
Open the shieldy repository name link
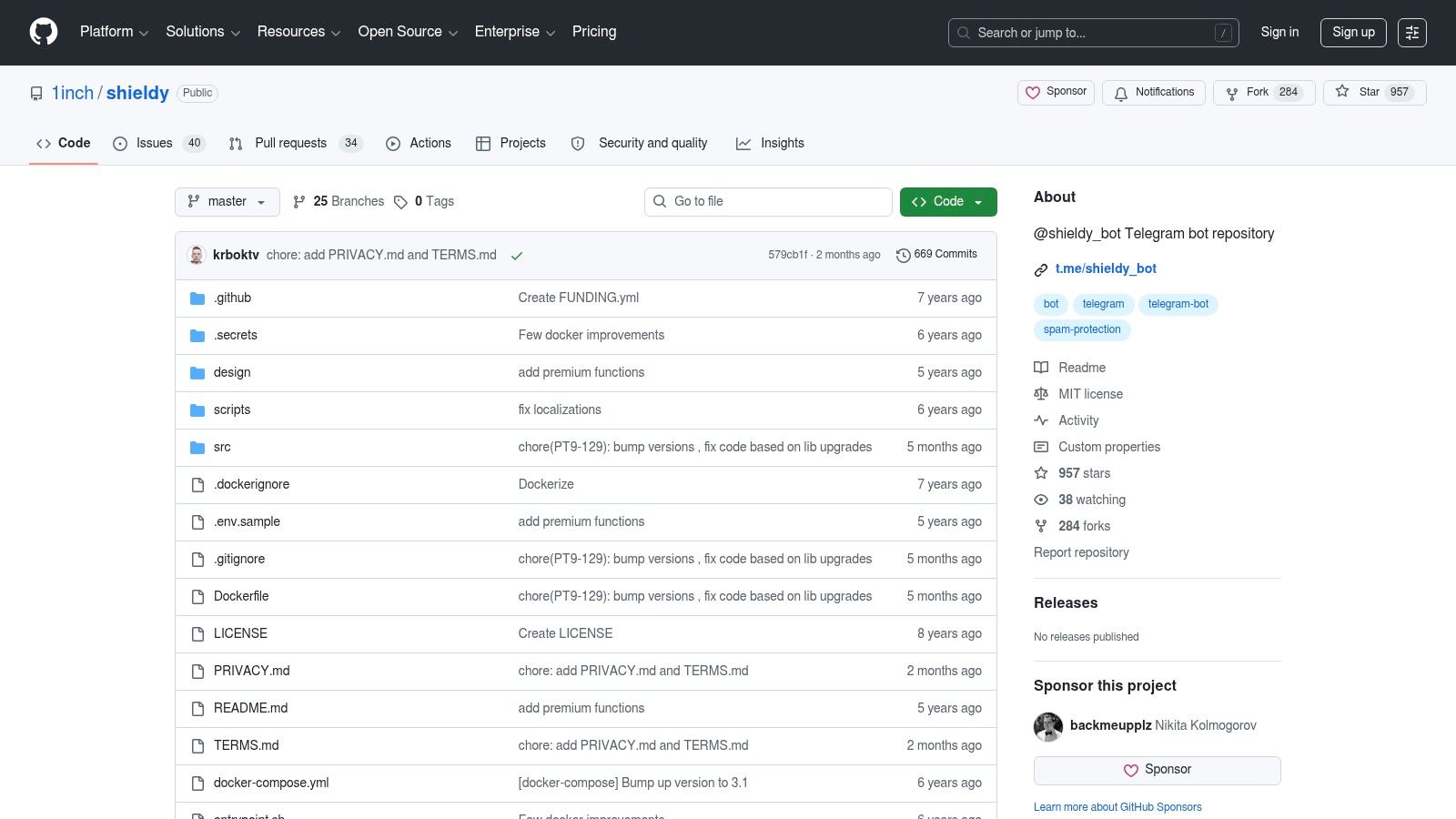point(137,93)
